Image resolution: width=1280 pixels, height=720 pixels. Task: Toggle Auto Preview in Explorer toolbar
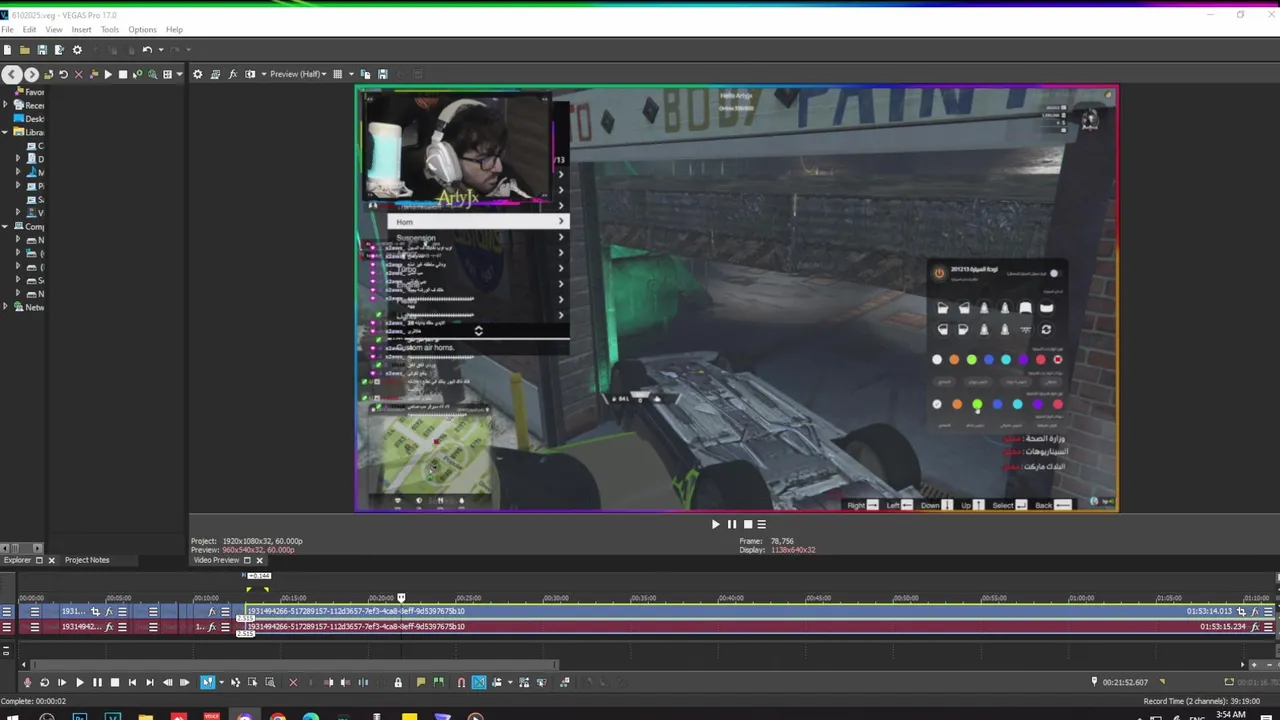click(138, 74)
